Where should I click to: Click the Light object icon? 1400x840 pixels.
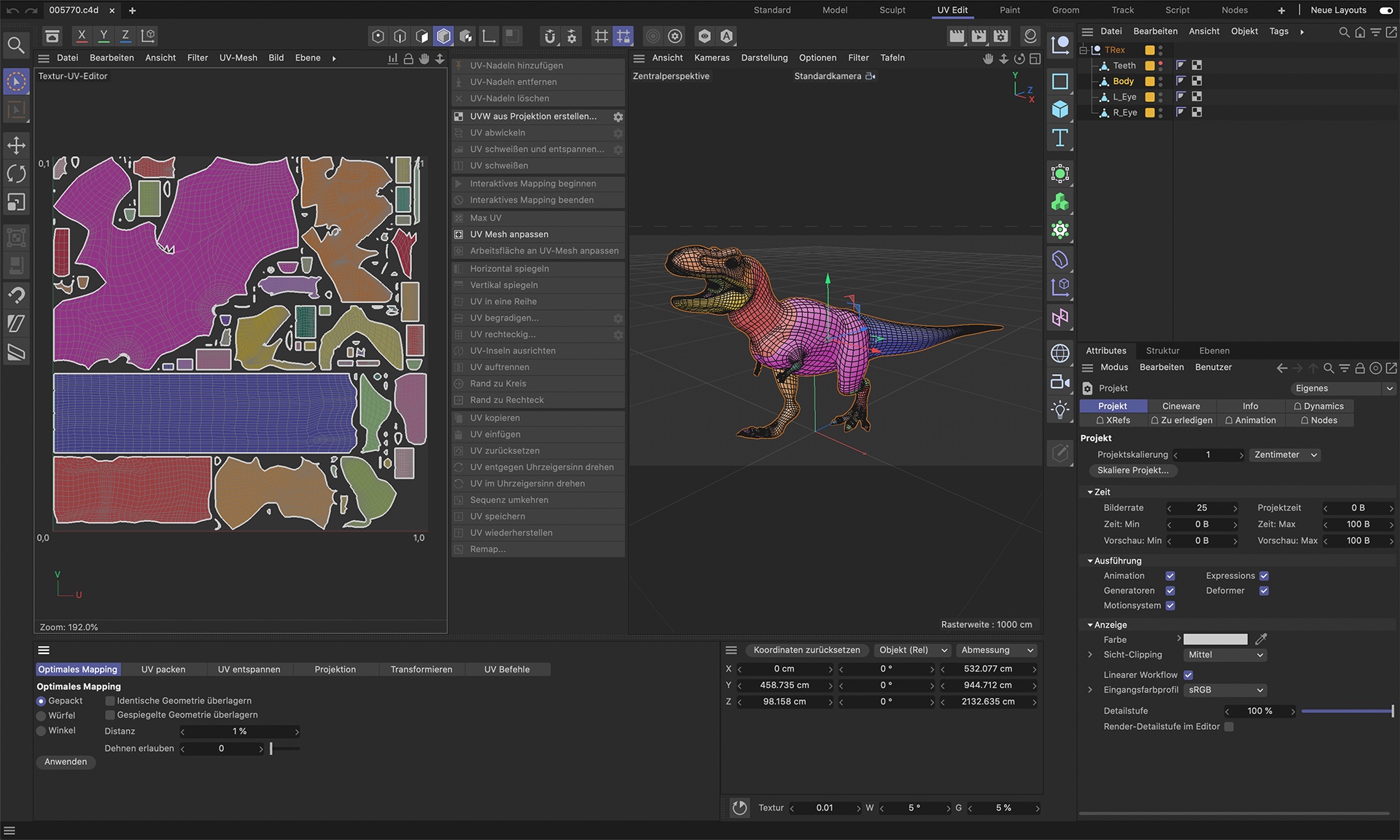pyautogui.click(x=1060, y=410)
